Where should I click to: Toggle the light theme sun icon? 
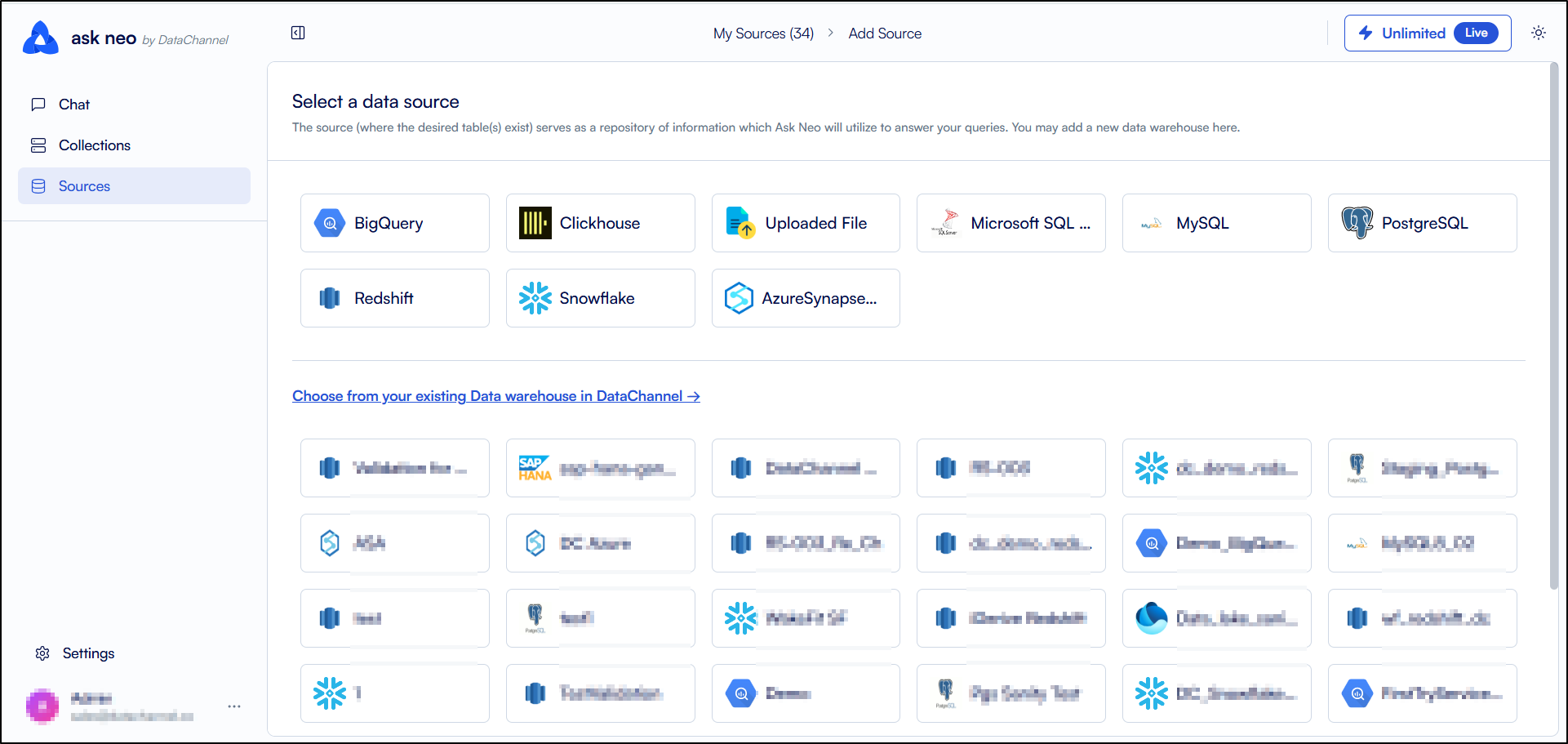click(x=1539, y=33)
